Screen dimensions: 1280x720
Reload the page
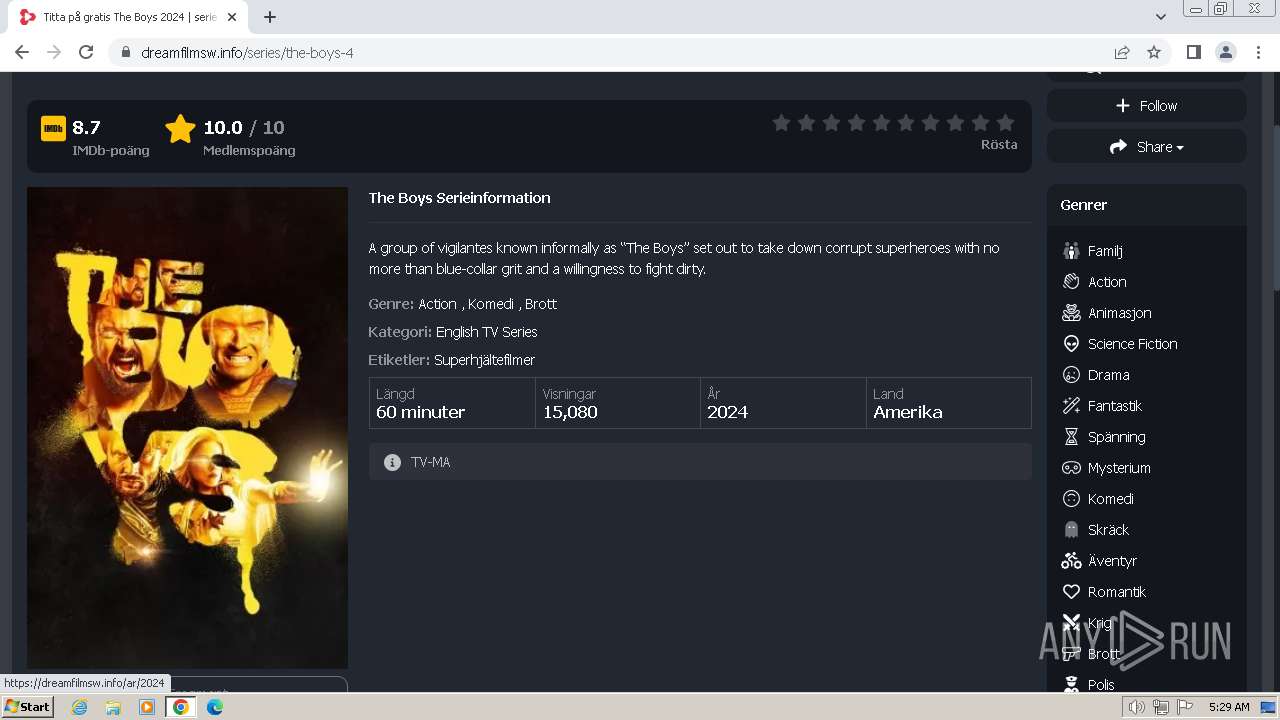point(86,52)
